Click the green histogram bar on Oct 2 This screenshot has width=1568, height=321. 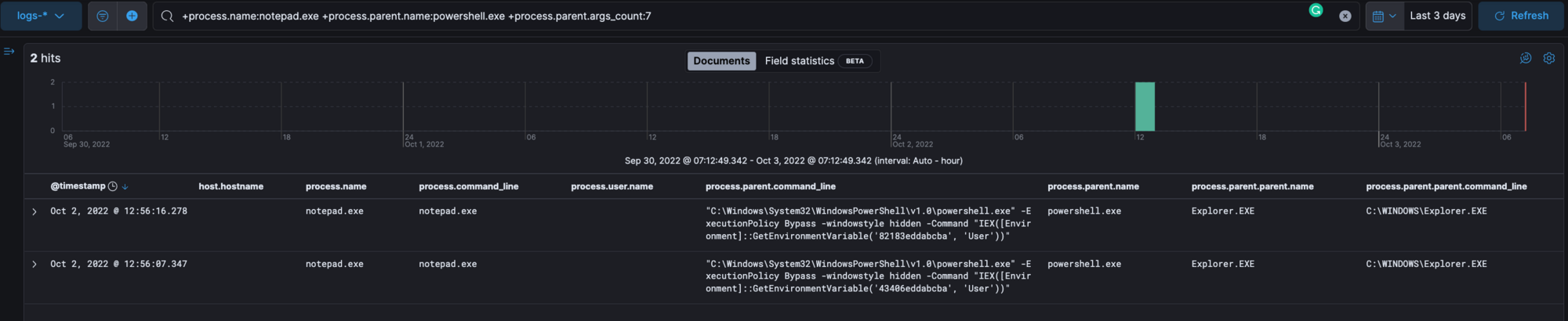[1145, 106]
